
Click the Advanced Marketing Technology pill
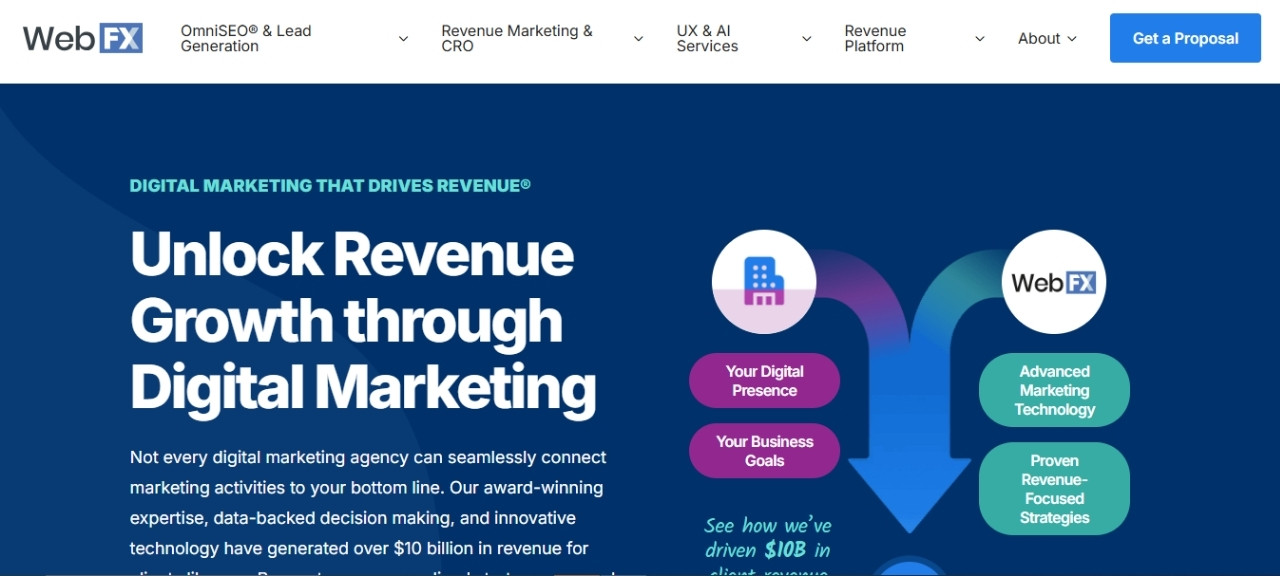coord(1054,390)
